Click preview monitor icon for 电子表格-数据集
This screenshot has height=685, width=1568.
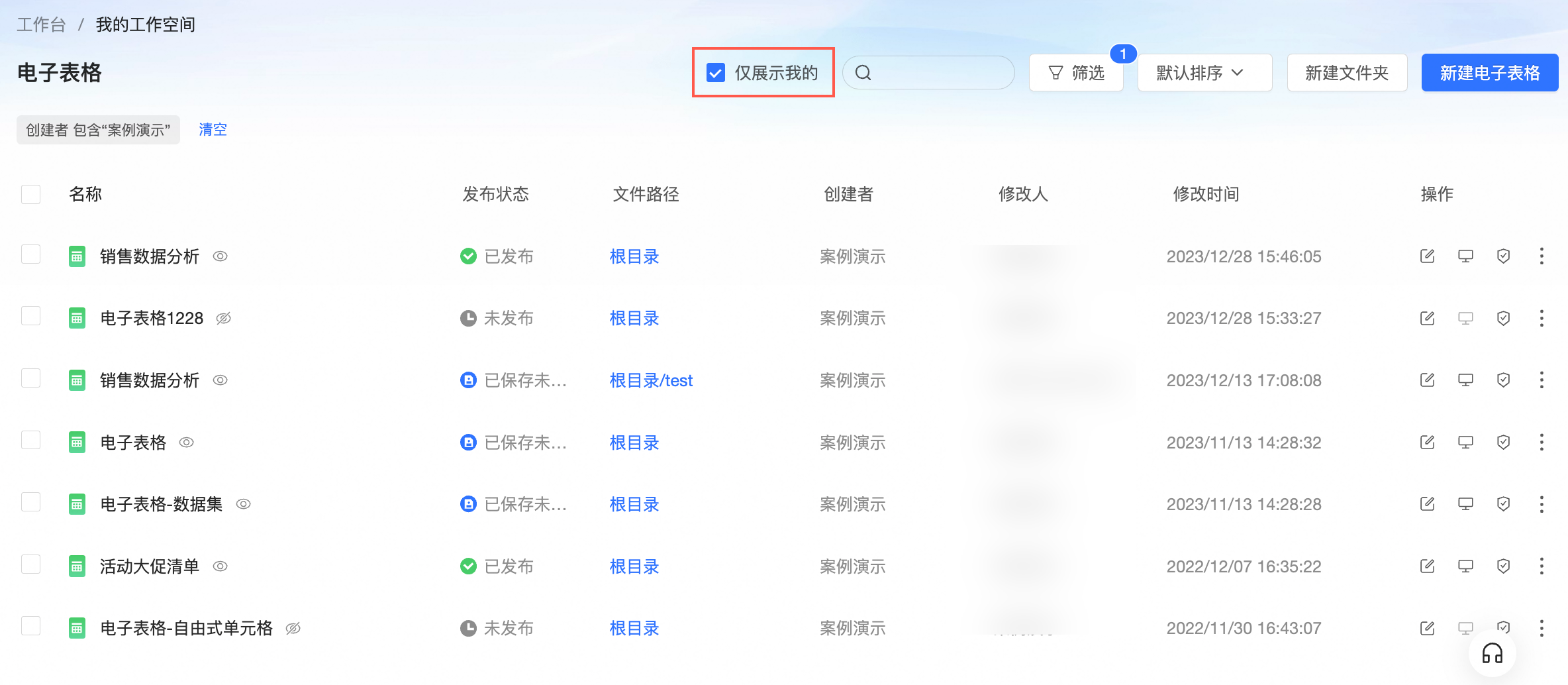pos(1466,504)
